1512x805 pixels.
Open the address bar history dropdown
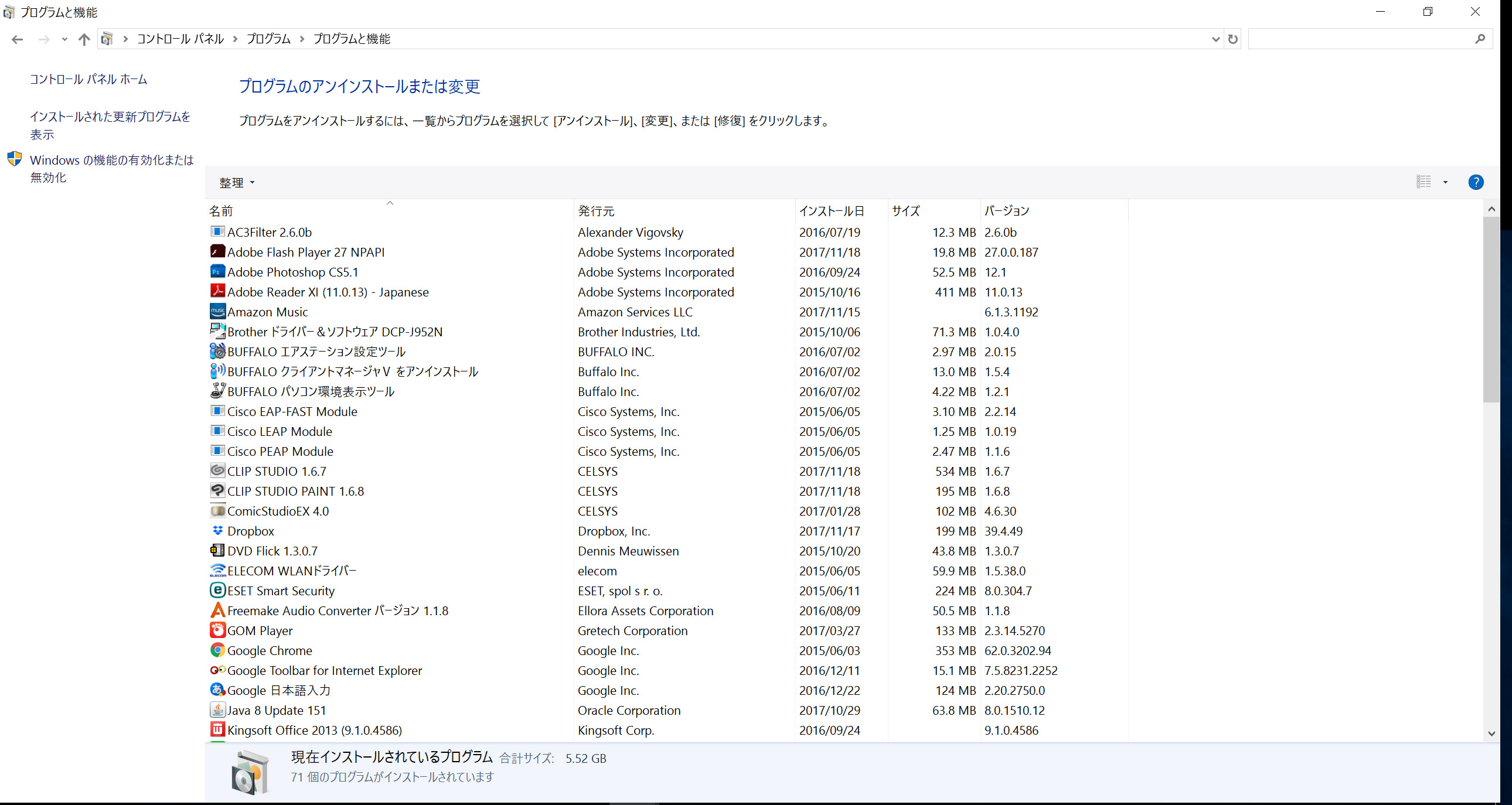click(1215, 39)
